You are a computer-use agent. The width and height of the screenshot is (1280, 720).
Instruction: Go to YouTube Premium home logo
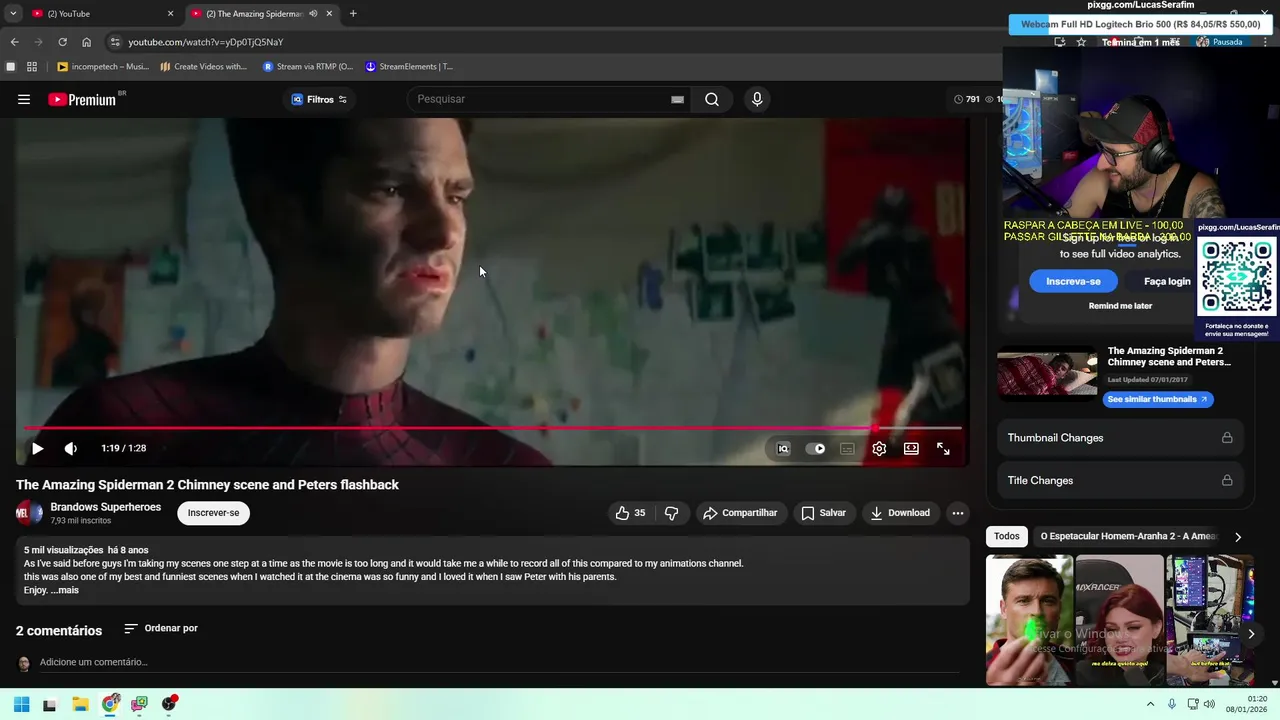coord(82,99)
